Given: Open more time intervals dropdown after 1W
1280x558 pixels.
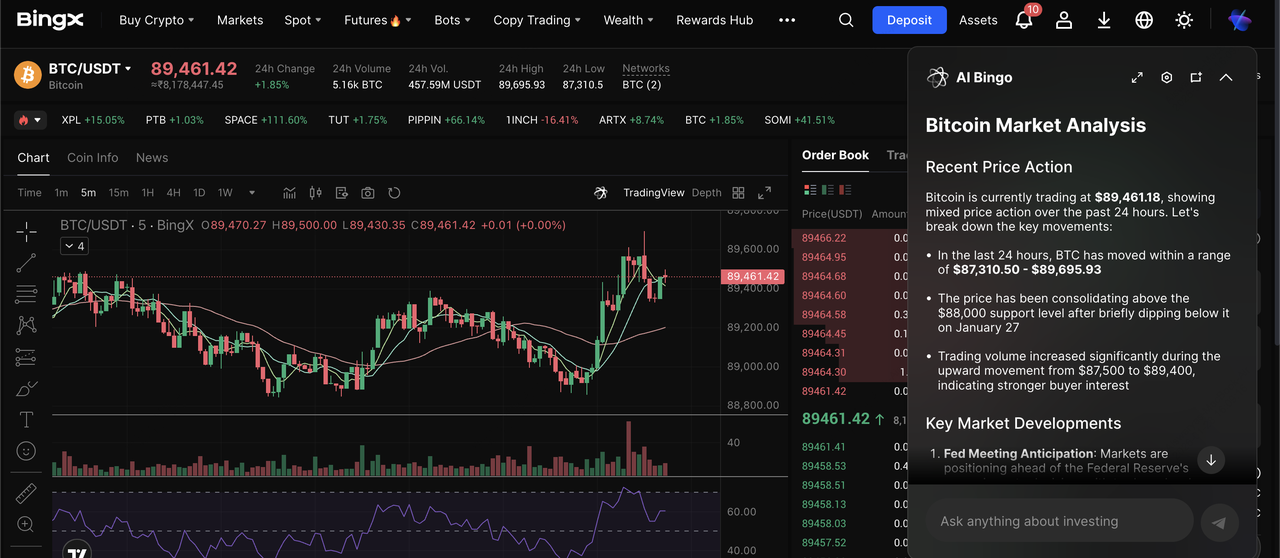Looking at the screenshot, I should pos(252,193).
